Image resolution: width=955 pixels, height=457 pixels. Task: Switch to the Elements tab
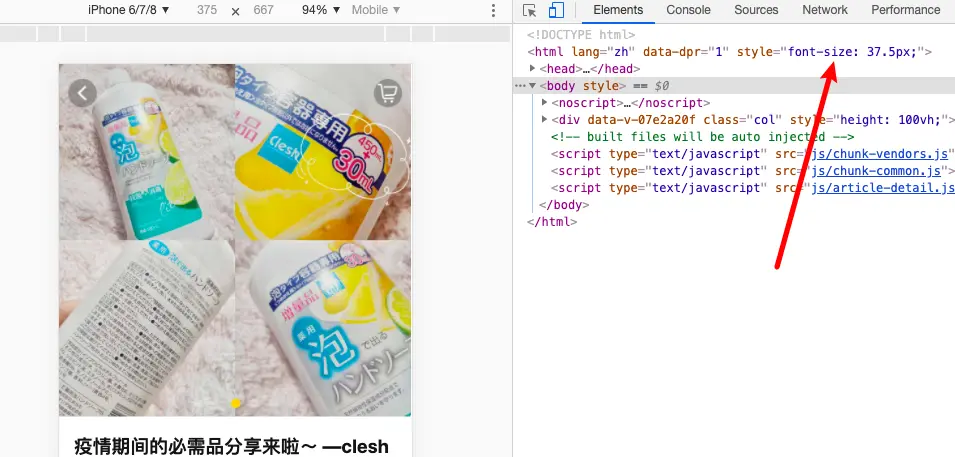pyautogui.click(x=618, y=10)
